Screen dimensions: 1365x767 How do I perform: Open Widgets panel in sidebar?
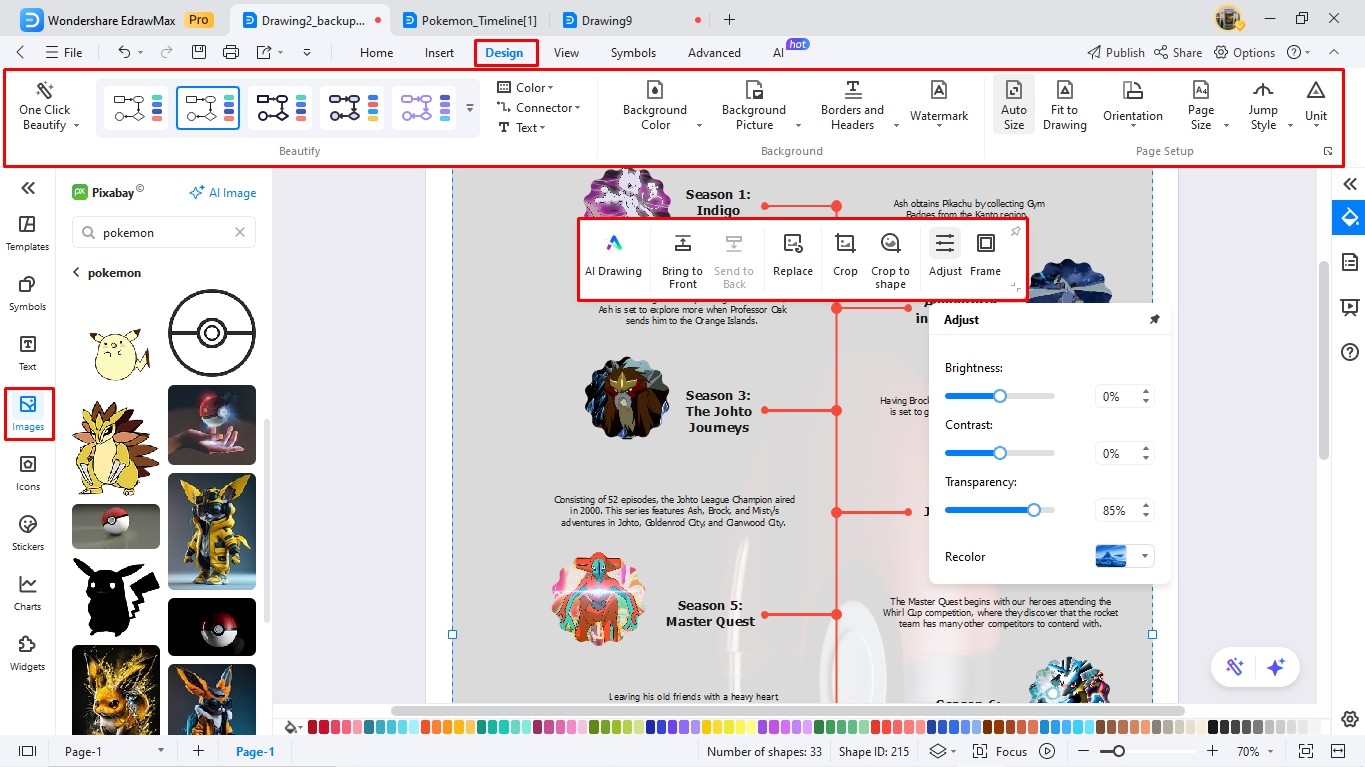pyautogui.click(x=28, y=653)
